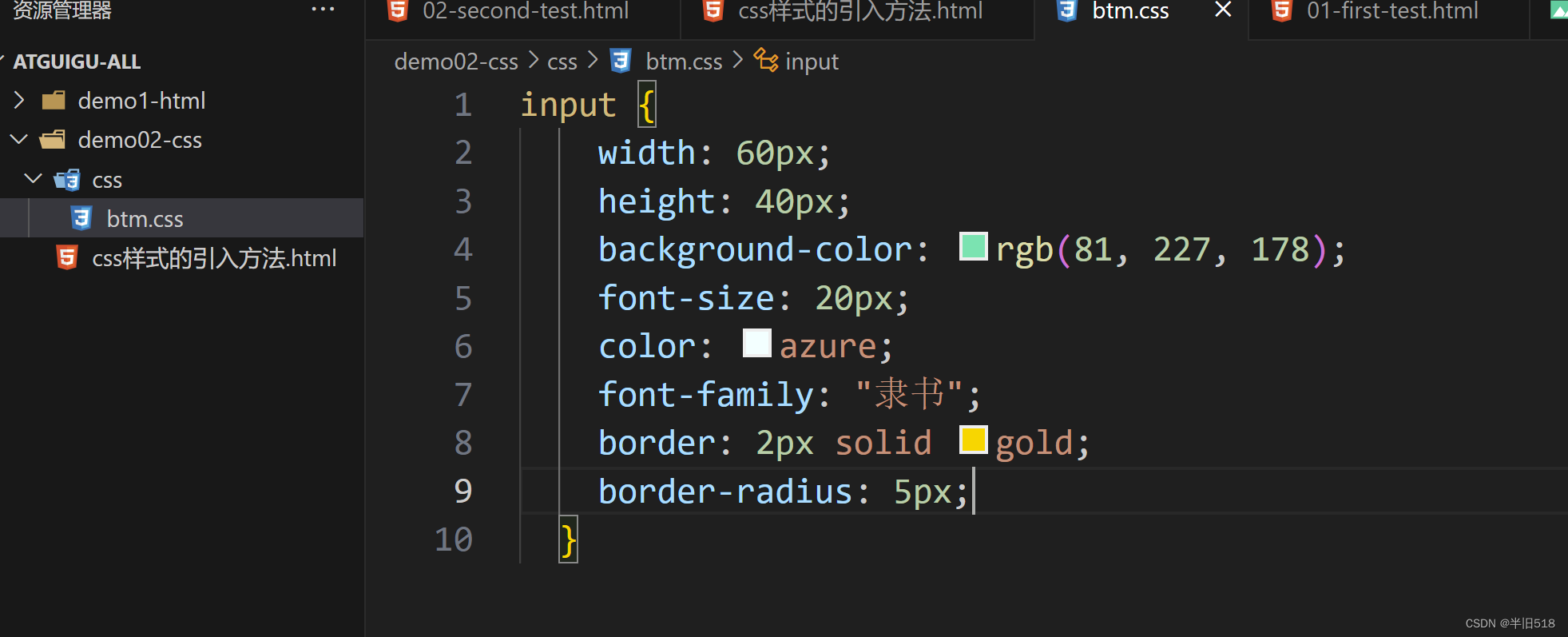Click the height property text
This screenshot has height=637, width=1568.
[x=657, y=201]
